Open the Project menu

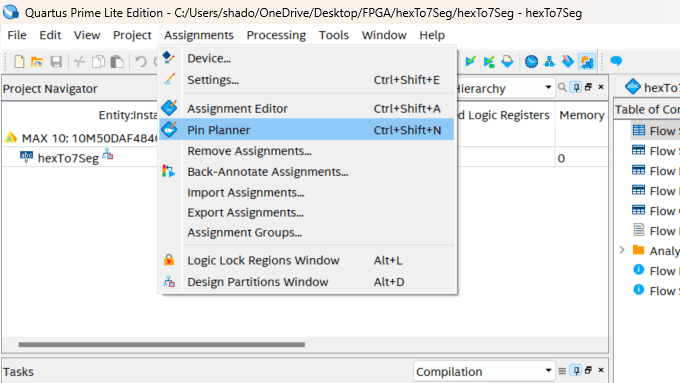click(x=132, y=35)
